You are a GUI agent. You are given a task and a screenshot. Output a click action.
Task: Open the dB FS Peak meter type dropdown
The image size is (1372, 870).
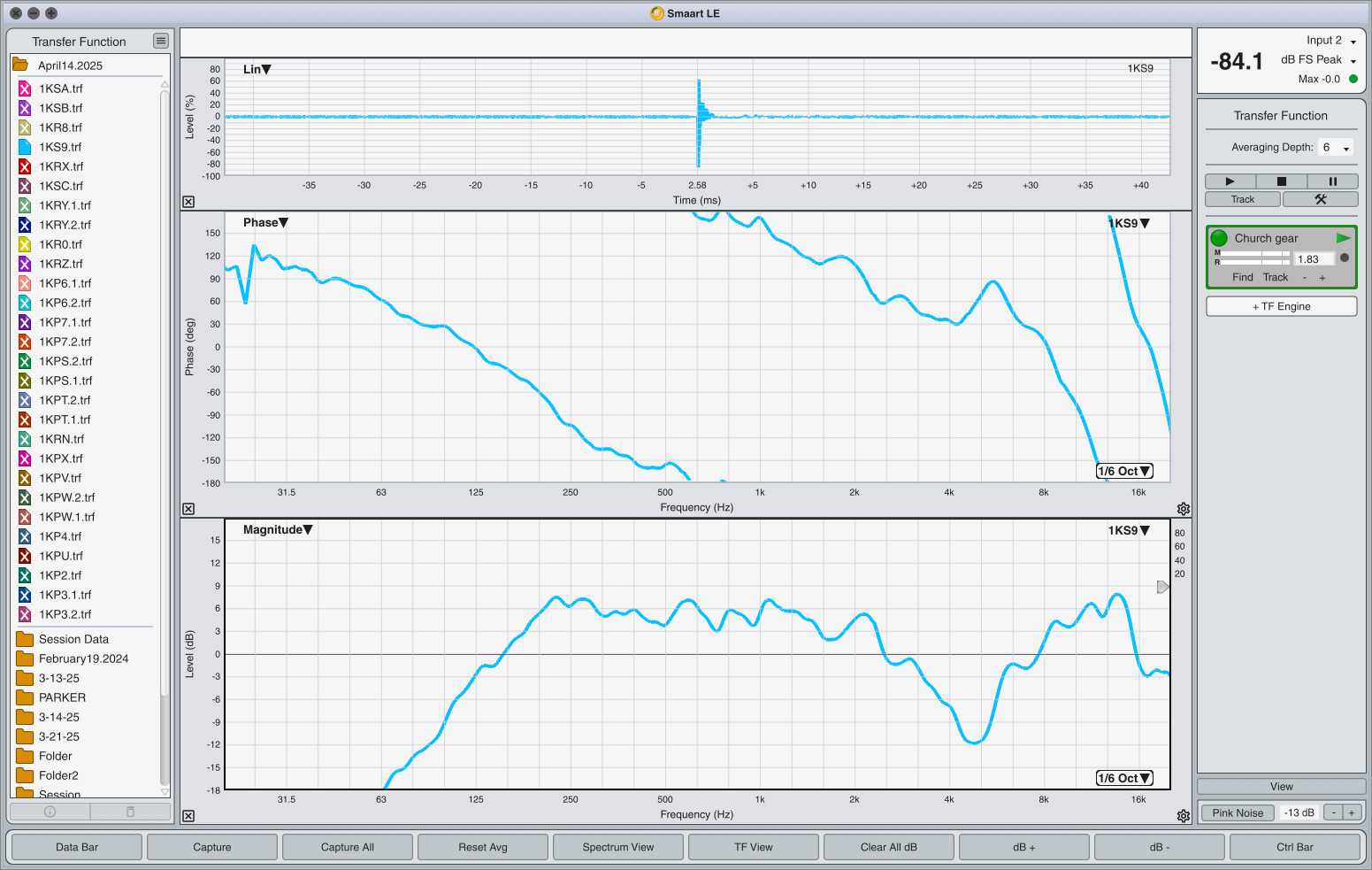coord(1318,59)
